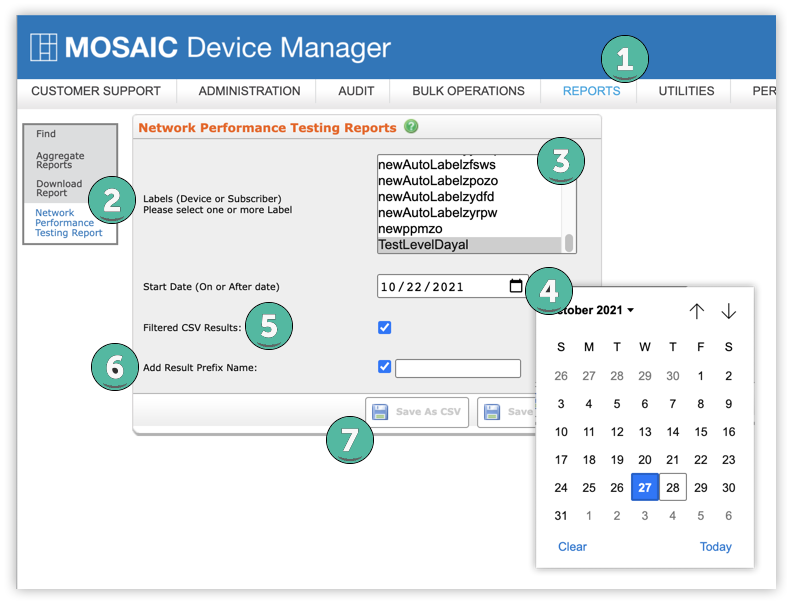Go to previous month with up arrow
This screenshot has width=787, height=605.
click(x=696, y=311)
